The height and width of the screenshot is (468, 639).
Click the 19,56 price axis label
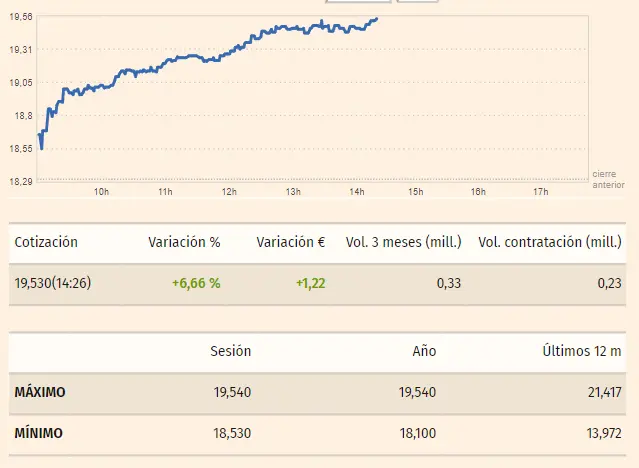click(x=22, y=17)
